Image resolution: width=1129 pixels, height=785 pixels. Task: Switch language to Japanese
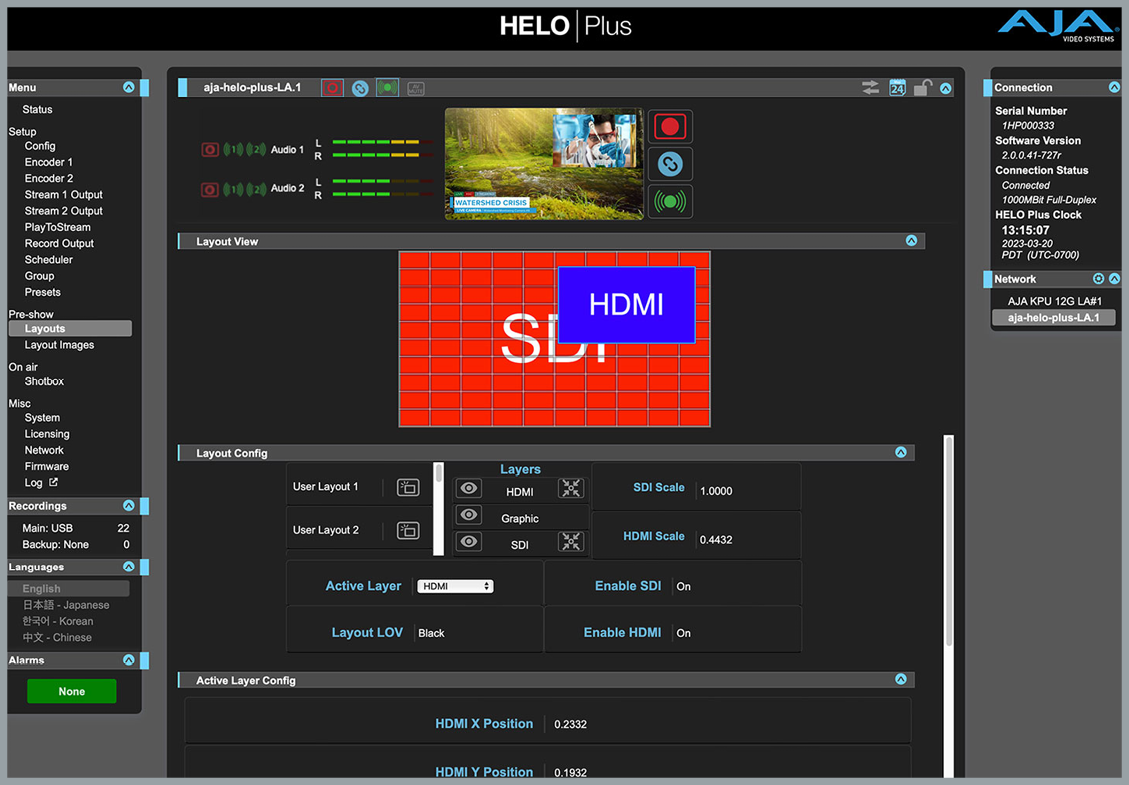tap(66, 605)
